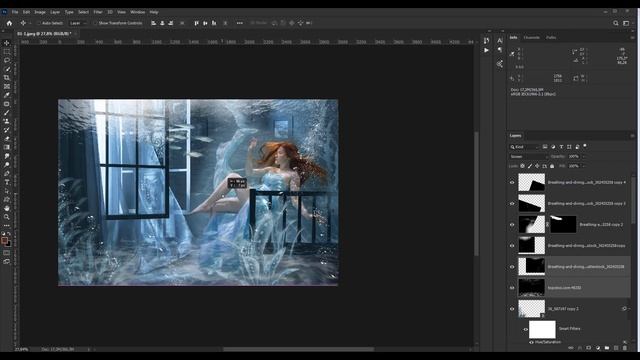
Task: Toggle visibility of masked layer copy 2
Action: click(x=512, y=224)
